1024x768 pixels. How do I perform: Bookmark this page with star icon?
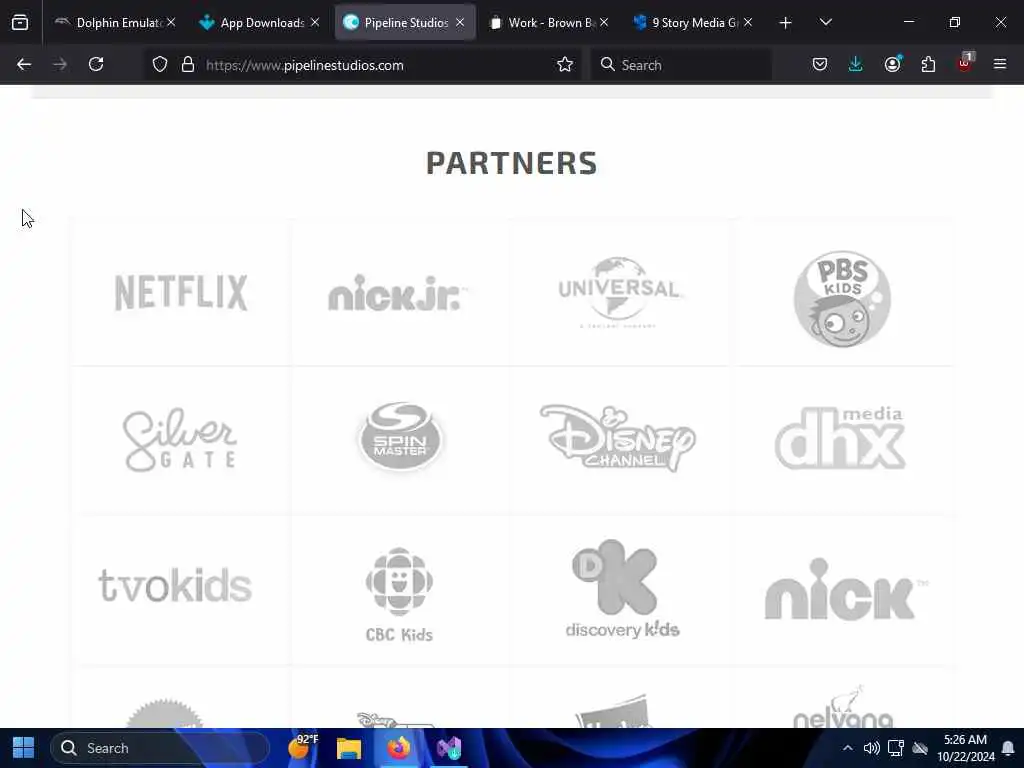(x=565, y=64)
